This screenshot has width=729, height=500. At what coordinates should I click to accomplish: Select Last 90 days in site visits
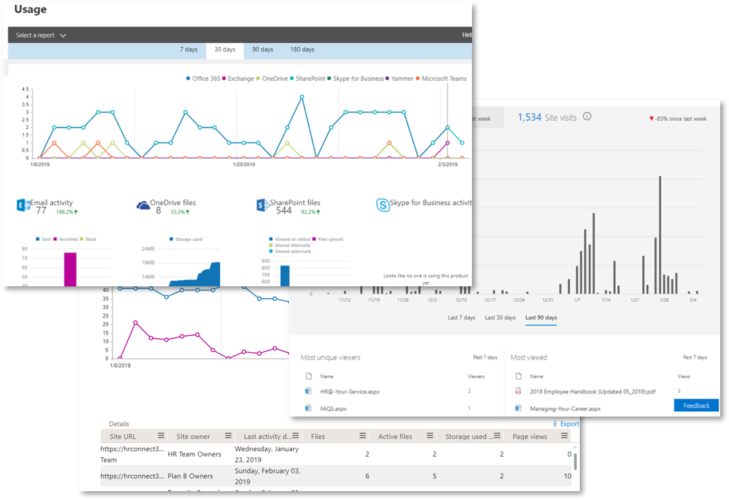(x=541, y=318)
